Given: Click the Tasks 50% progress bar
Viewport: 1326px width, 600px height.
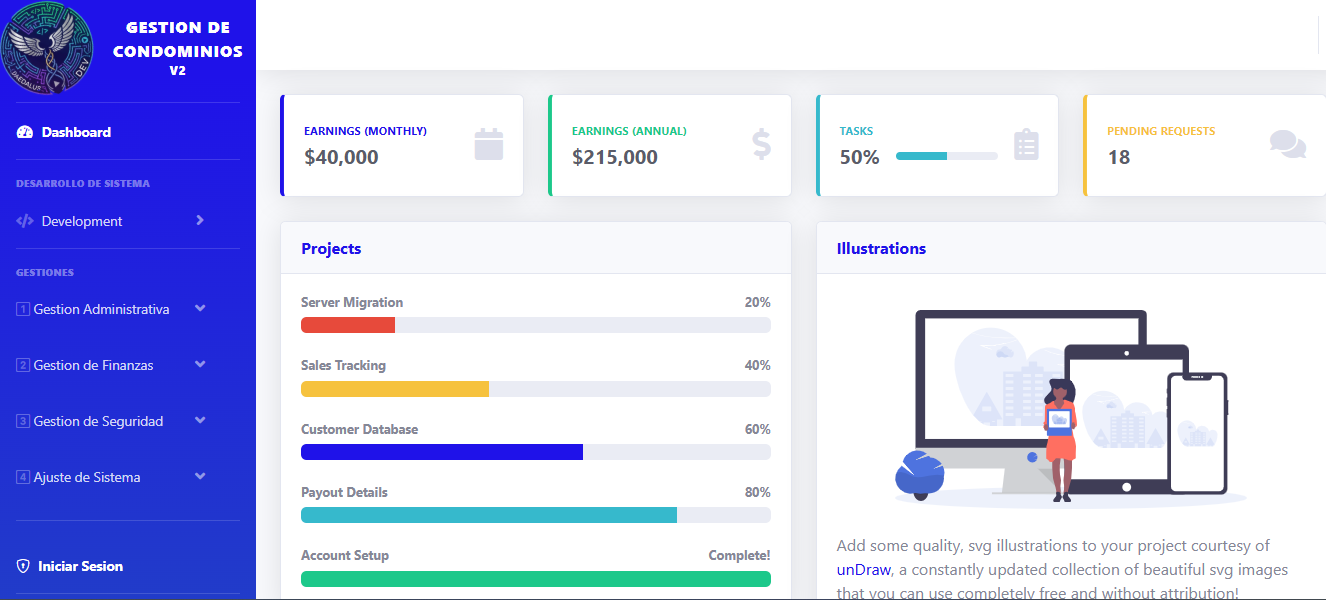Looking at the screenshot, I should (x=946, y=156).
